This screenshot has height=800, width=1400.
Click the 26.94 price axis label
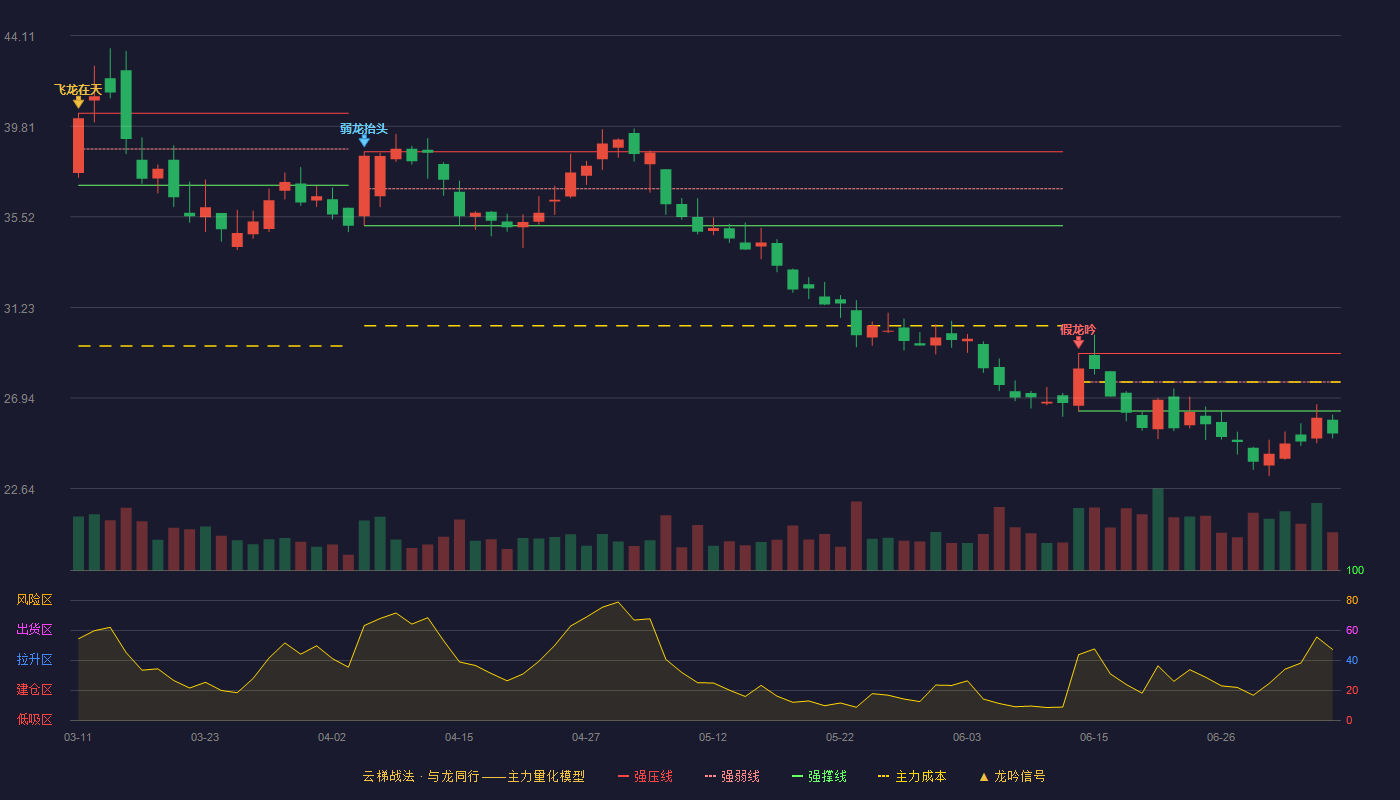(x=19, y=399)
